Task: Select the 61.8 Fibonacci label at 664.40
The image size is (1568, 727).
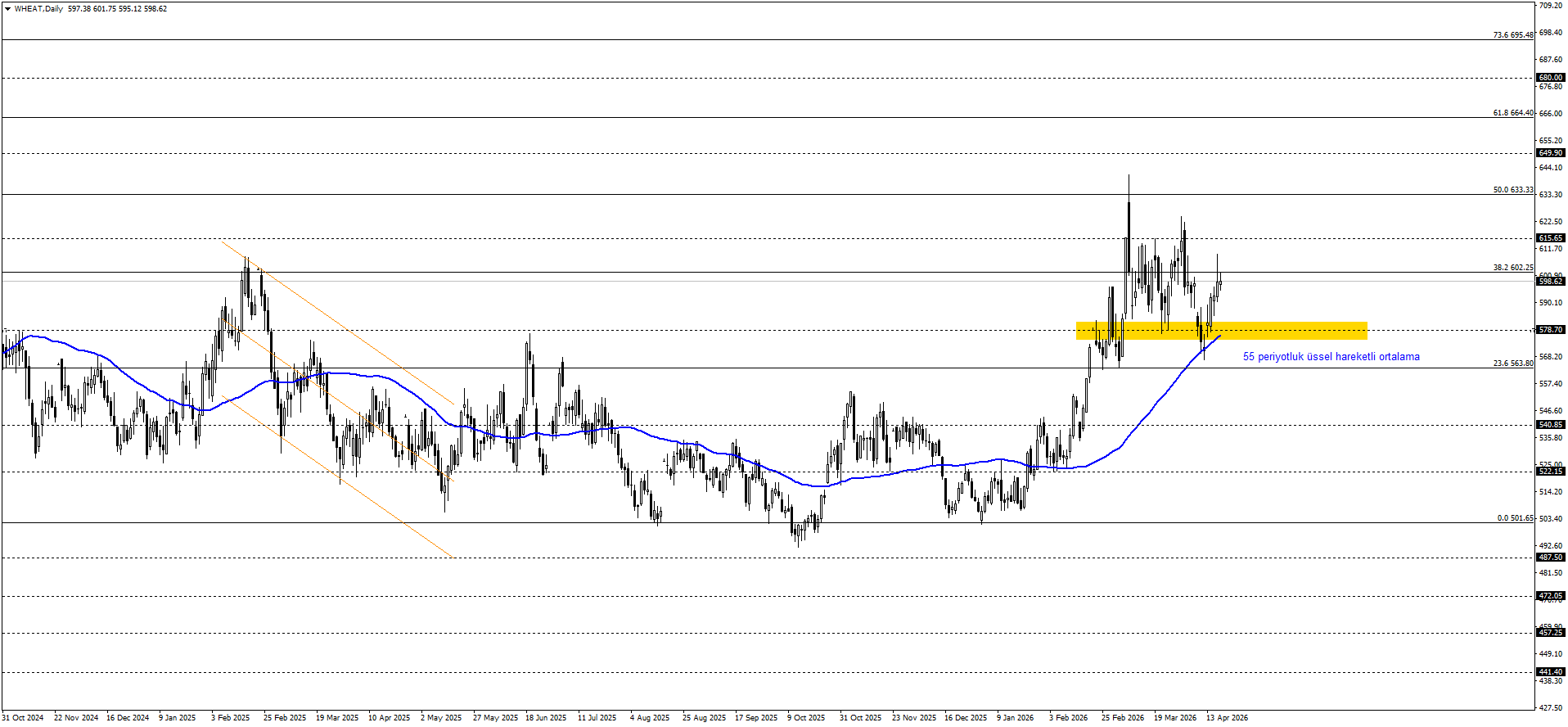Action: tap(1512, 113)
